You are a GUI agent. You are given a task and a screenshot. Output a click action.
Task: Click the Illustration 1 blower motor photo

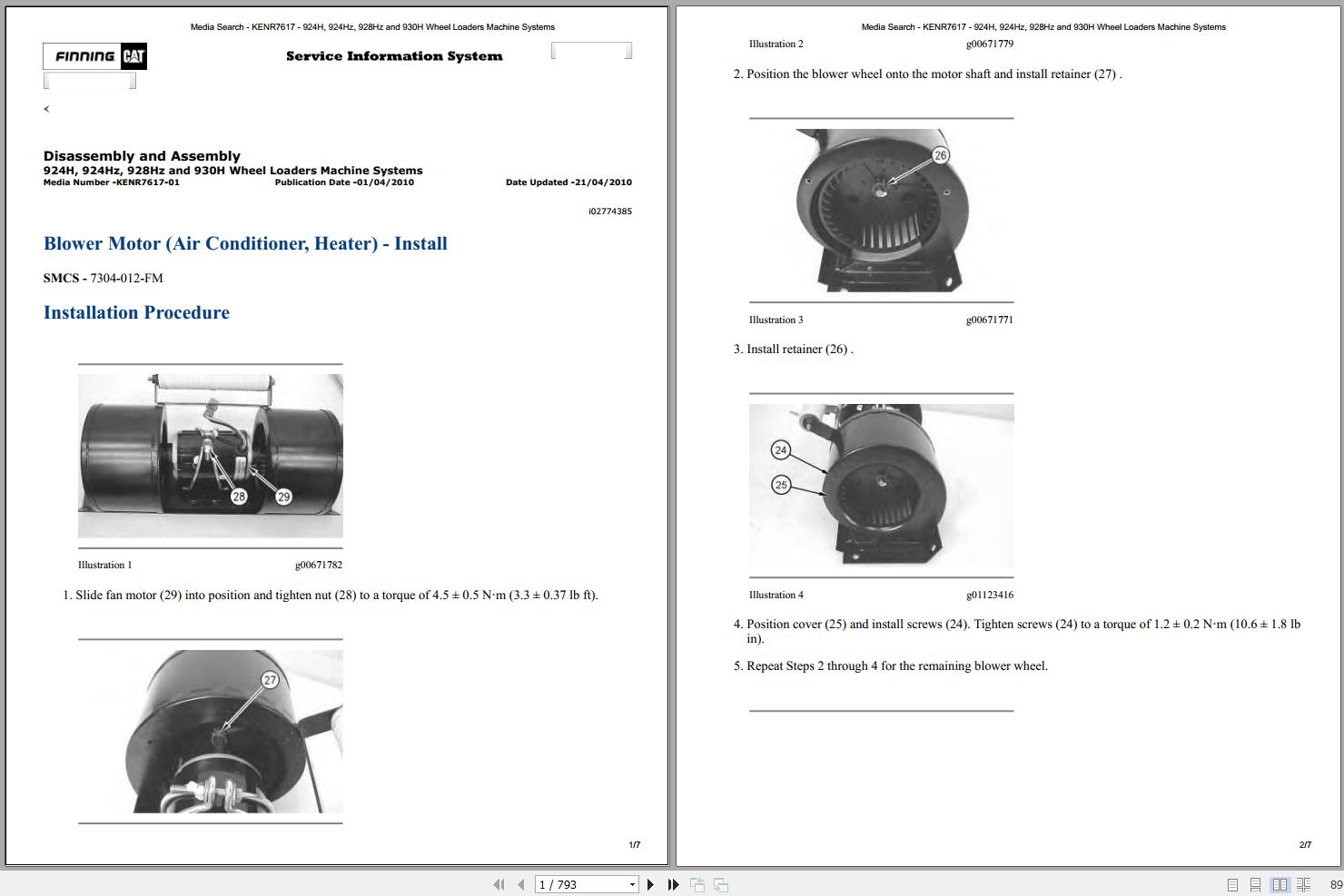[211, 455]
